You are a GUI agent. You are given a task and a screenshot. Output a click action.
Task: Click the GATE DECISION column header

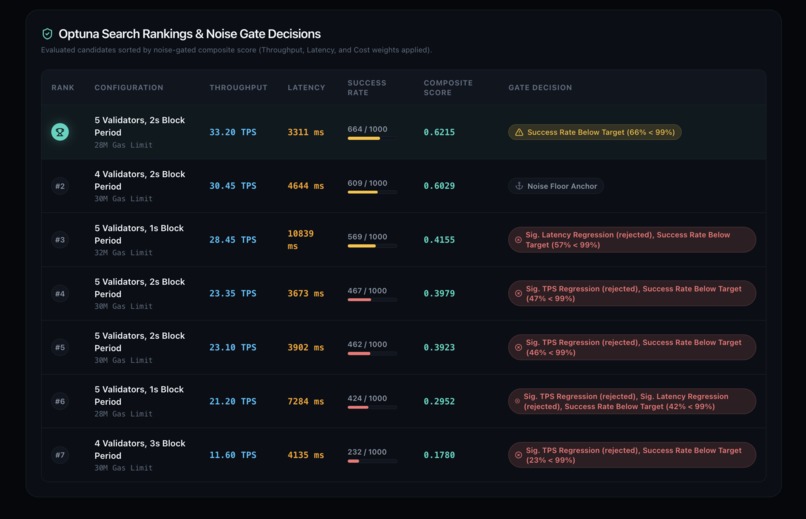[540, 88]
